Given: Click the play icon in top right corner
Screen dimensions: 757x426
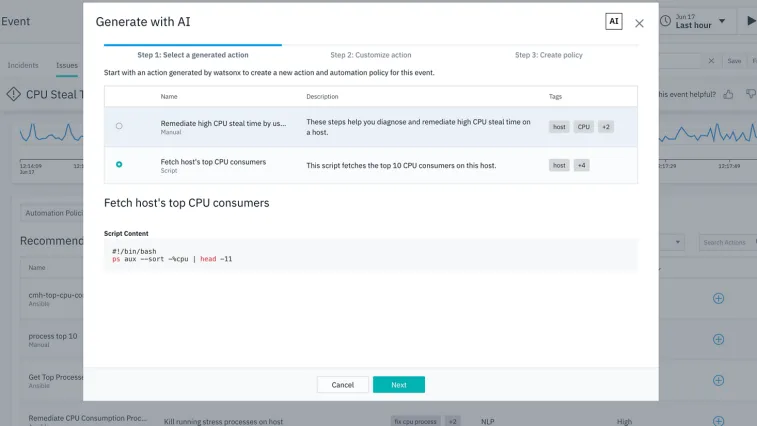Looking at the screenshot, I should coord(751,21).
